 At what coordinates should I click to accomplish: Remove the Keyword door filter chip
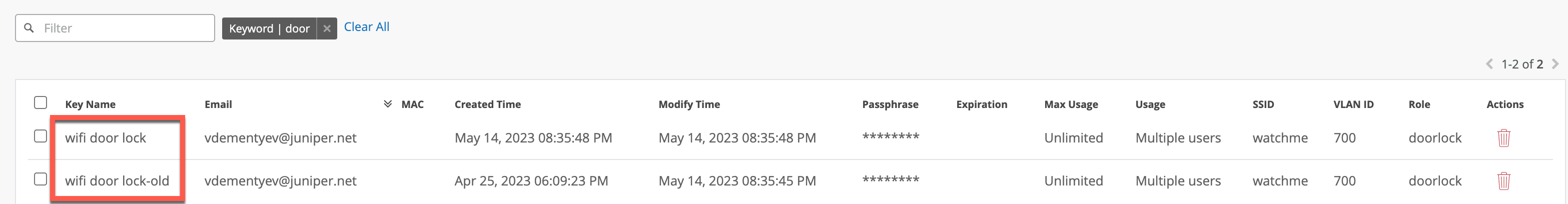tap(327, 28)
